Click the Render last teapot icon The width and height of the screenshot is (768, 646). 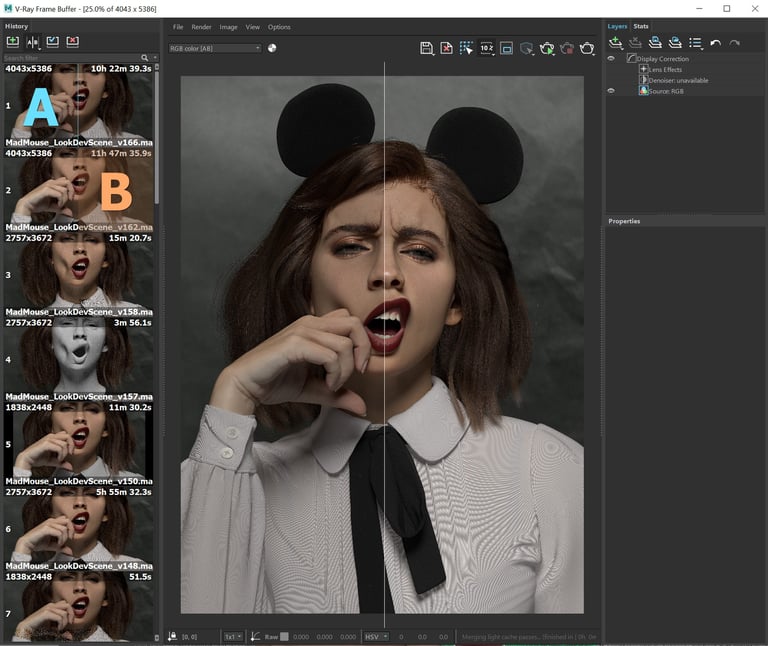coord(588,48)
